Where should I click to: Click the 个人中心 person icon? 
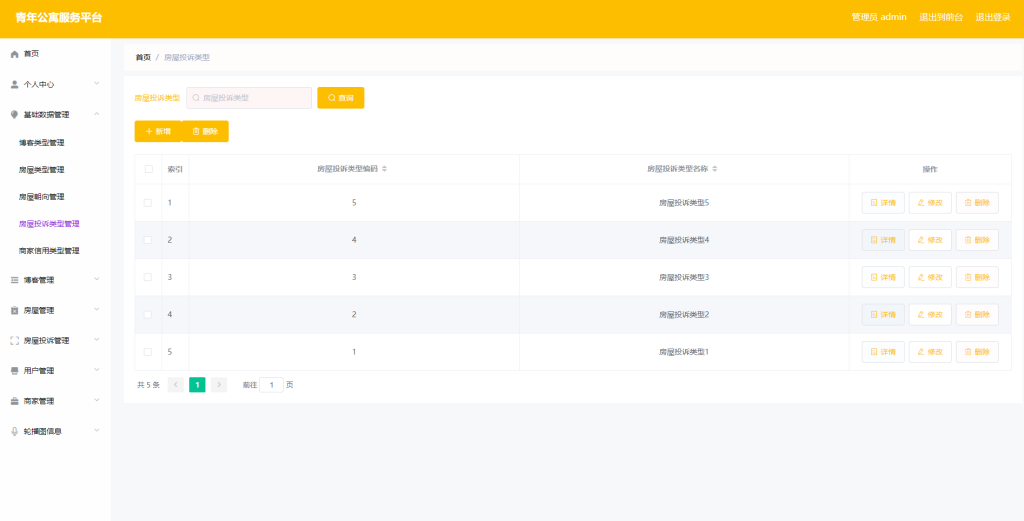[x=14, y=84]
